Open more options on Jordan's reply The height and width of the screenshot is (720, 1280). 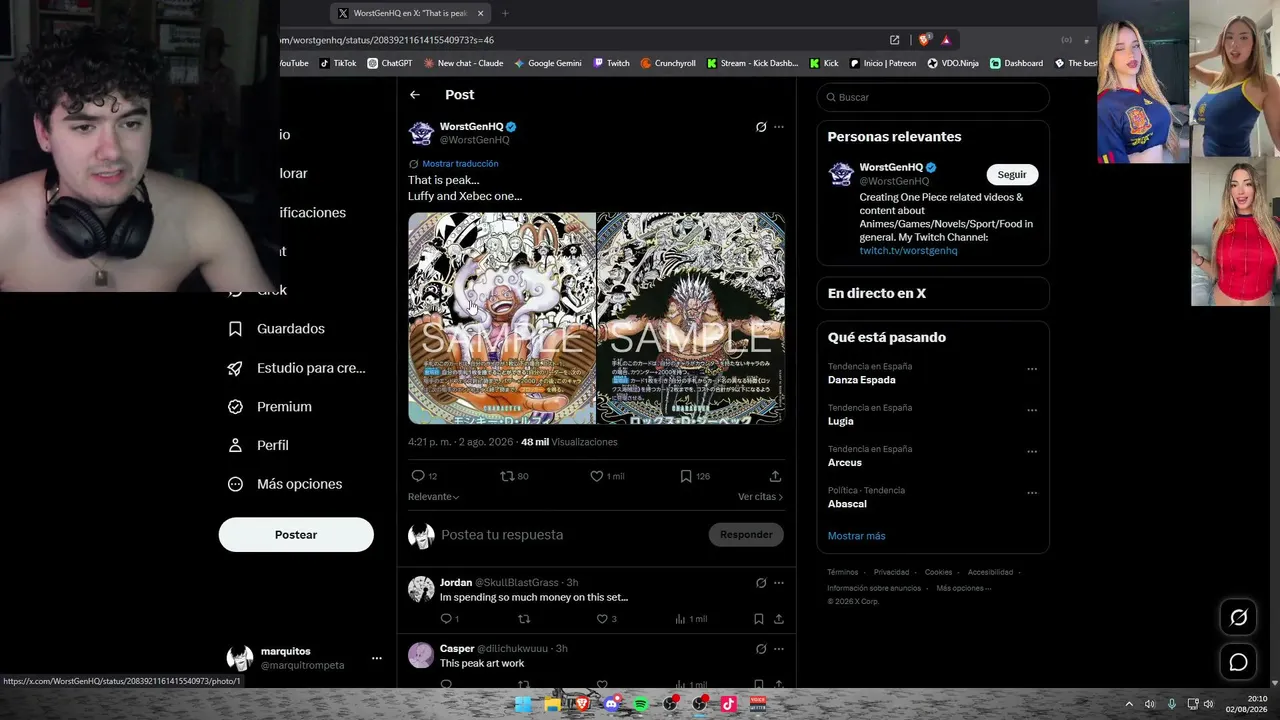coord(779,583)
